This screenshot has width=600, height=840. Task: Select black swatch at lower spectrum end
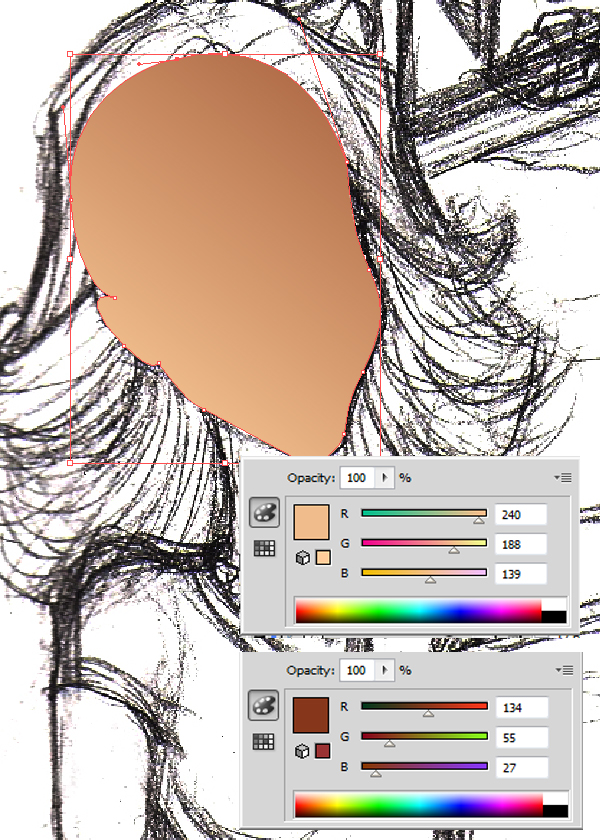point(555,811)
